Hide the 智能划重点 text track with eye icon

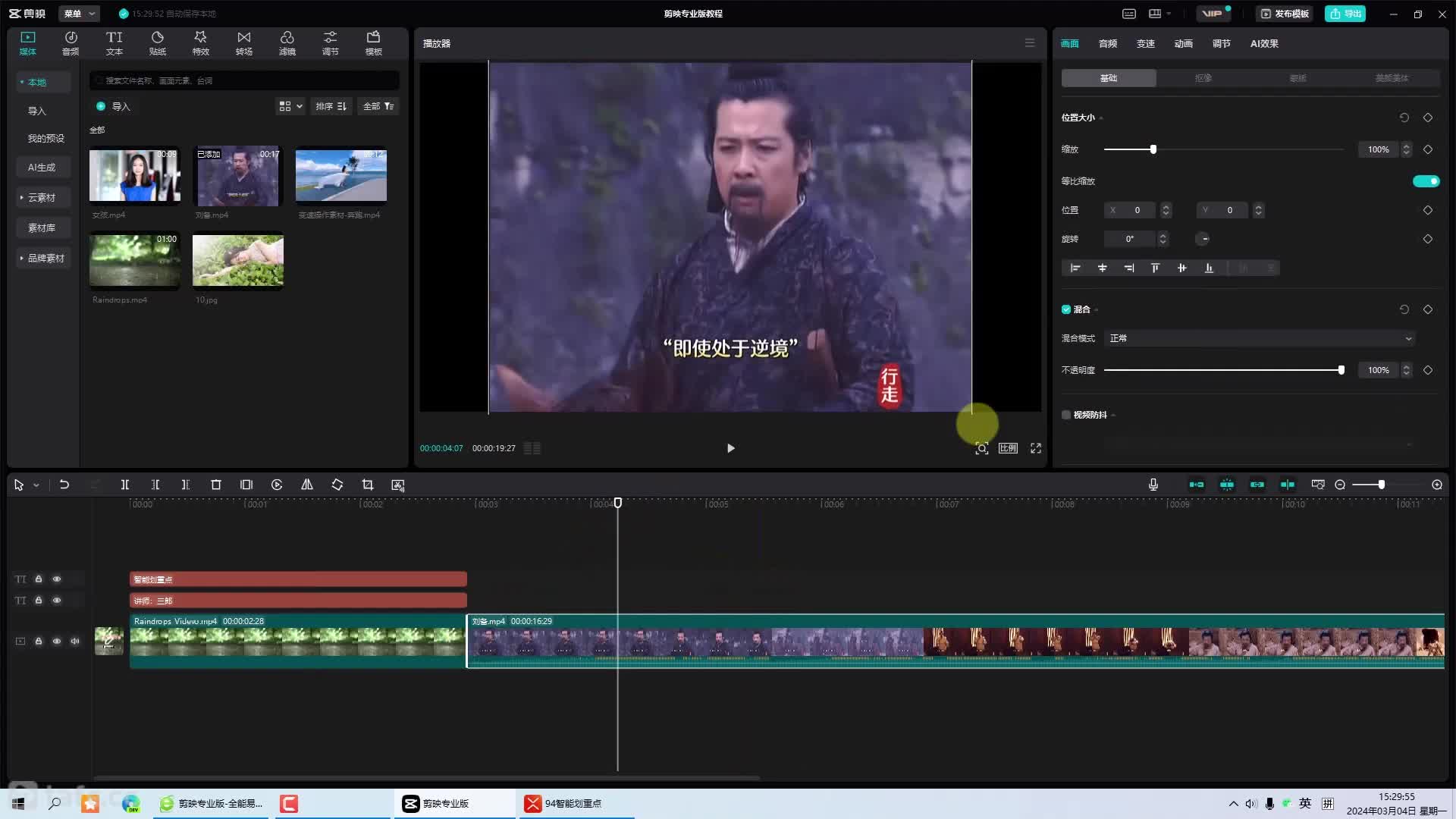(57, 579)
